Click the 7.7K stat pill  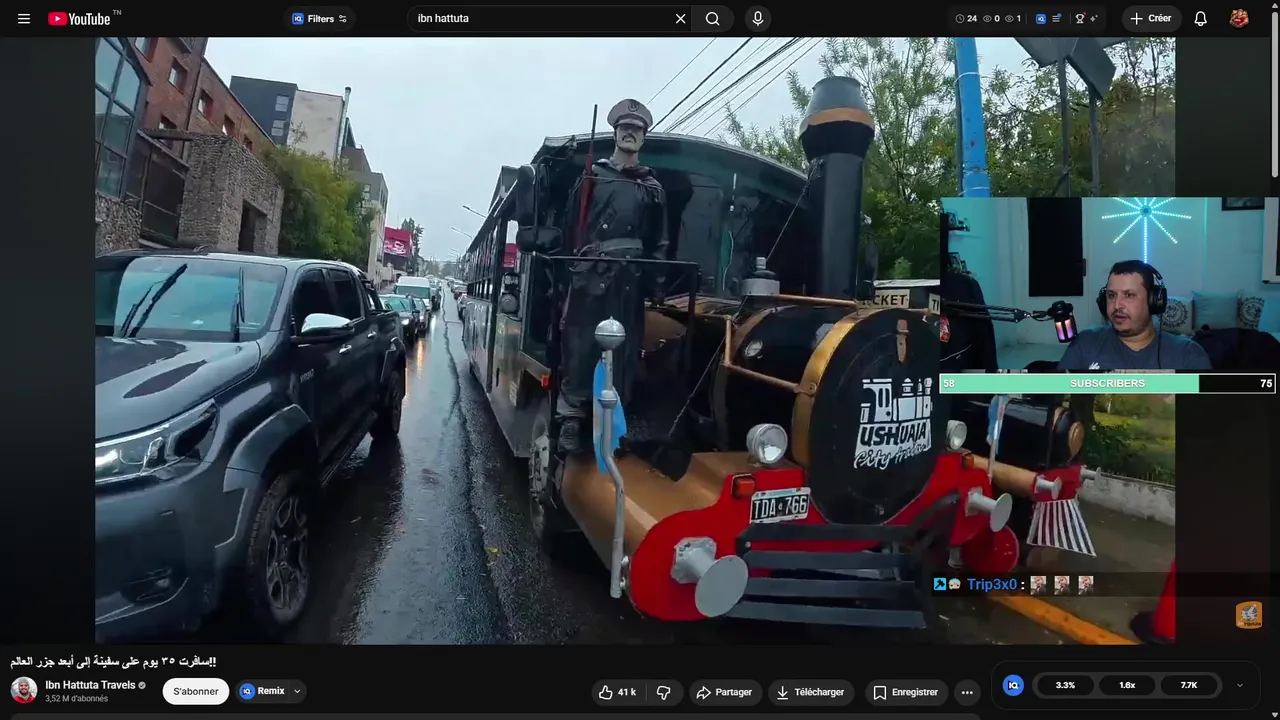(x=1189, y=685)
